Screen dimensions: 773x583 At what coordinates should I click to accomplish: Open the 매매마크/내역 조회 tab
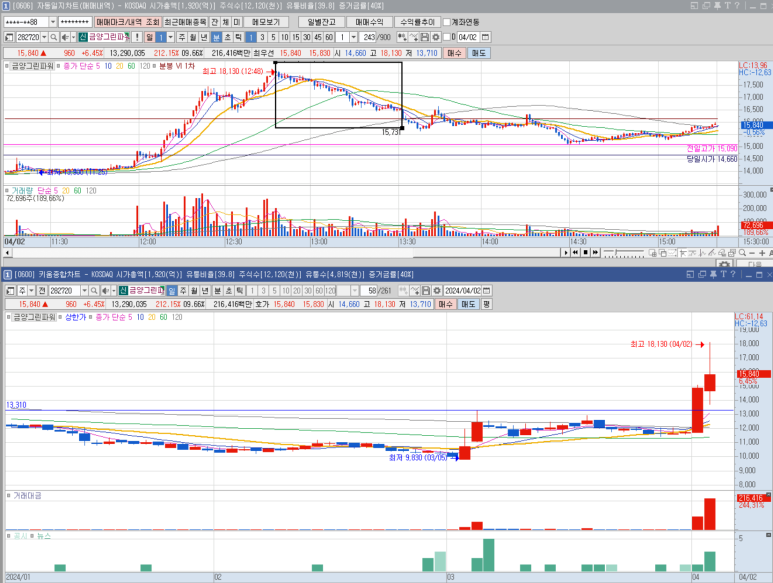tap(128, 22)
